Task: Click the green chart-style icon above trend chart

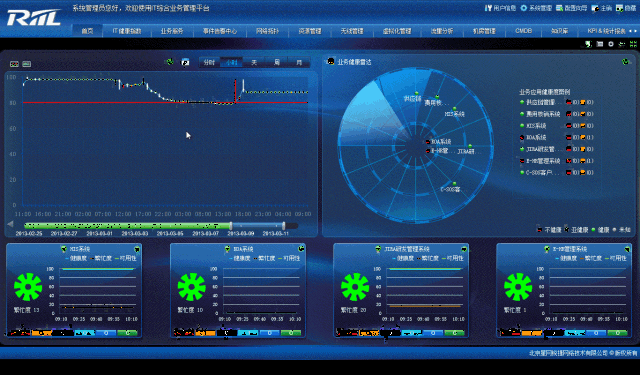Action: tap(27, 64)
